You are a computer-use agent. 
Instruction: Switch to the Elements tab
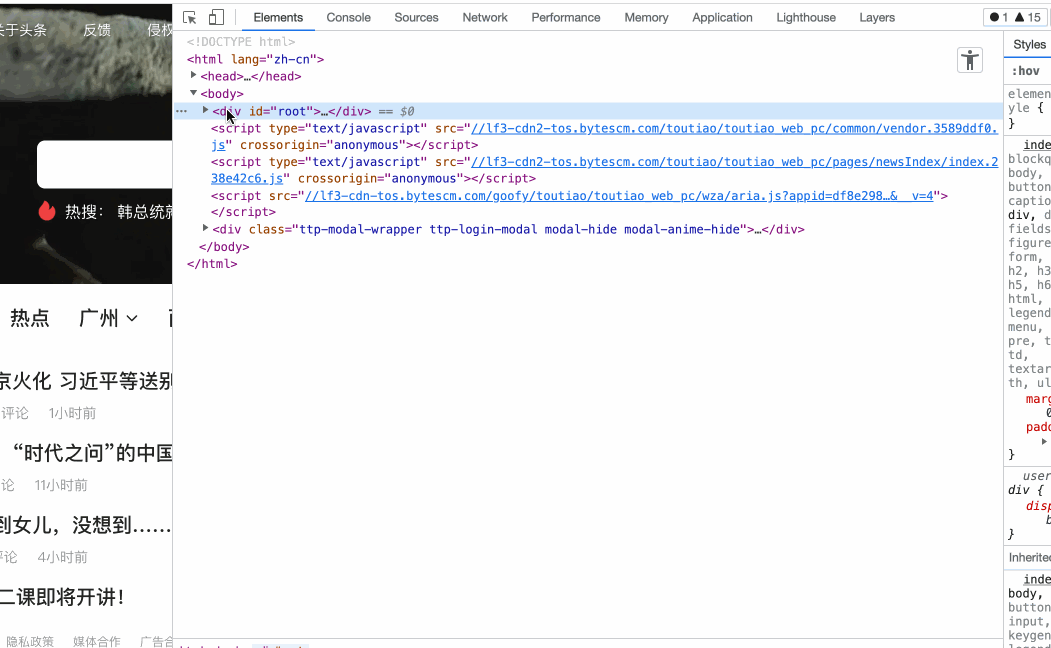(x=278, y=17)
